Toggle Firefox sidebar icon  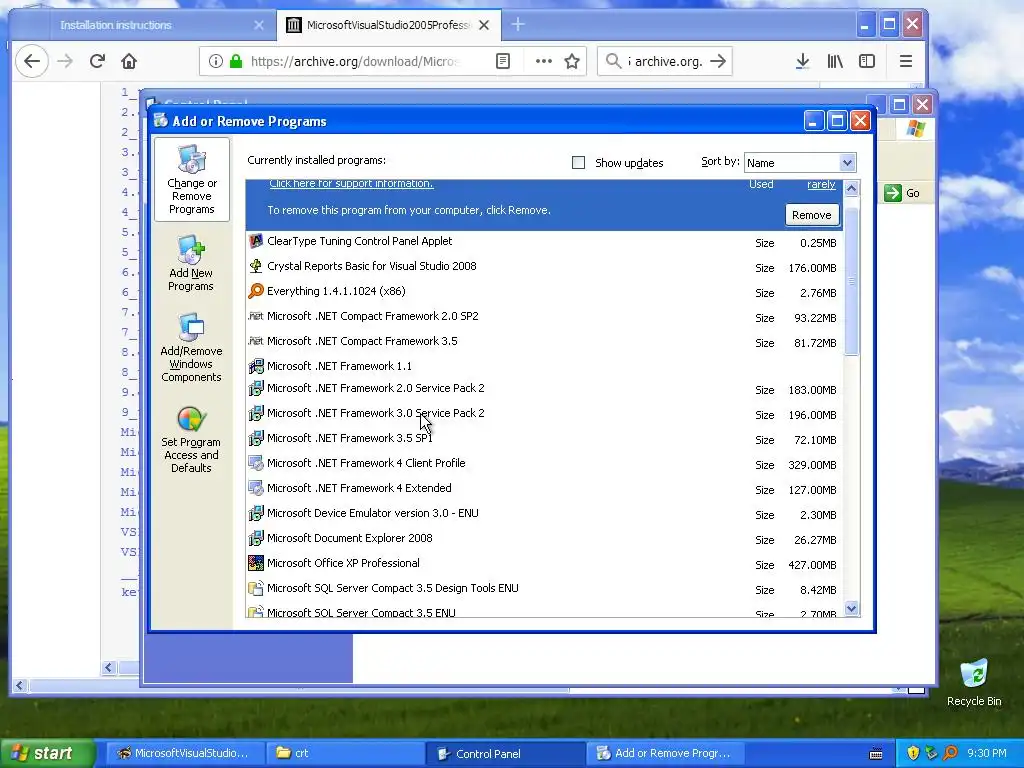point(867,61)
